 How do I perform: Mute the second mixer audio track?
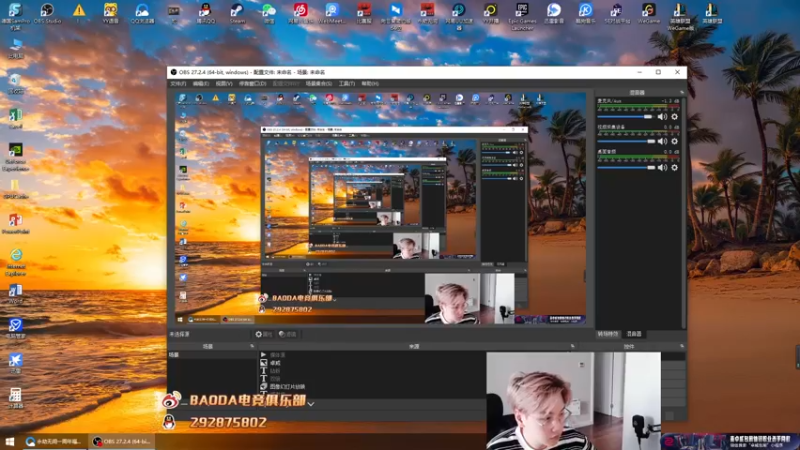[662, 141]
